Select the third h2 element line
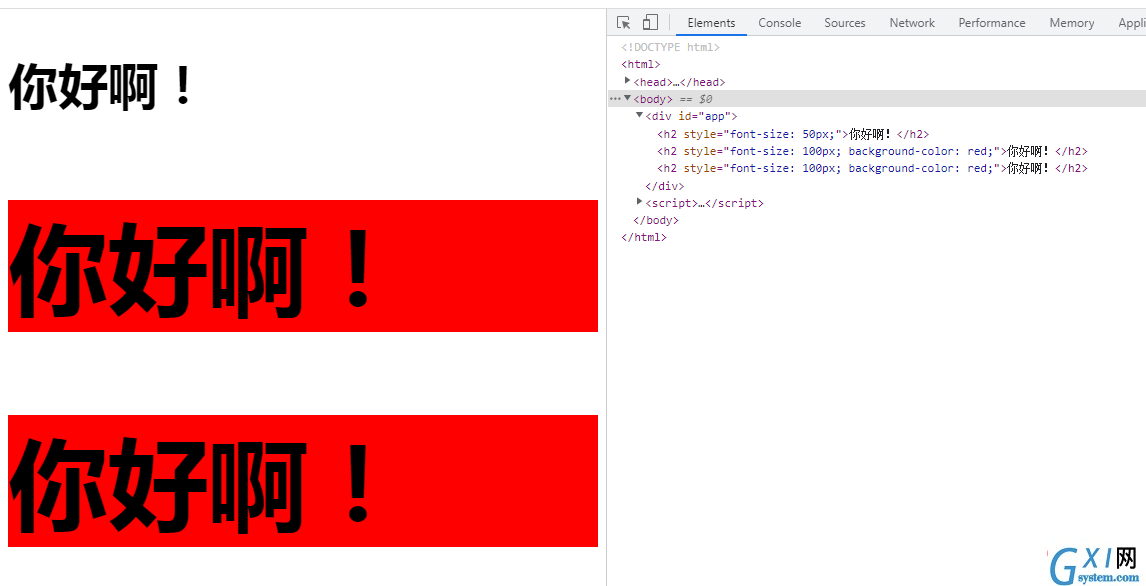This screenshot has width=1146, height=586. (872, 168)
